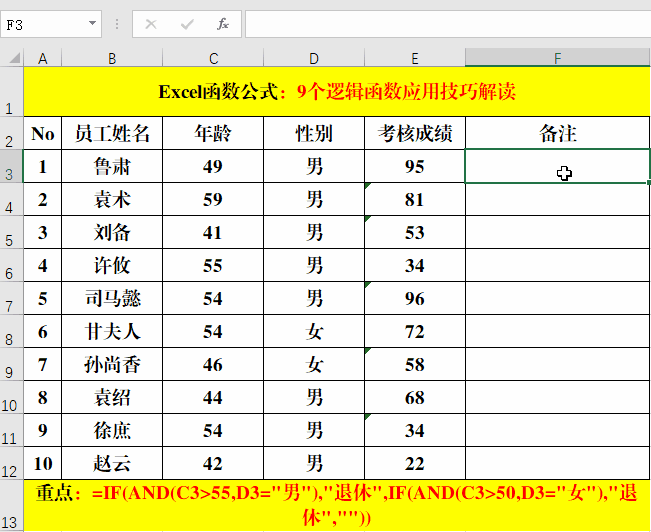
Task: Click the Cancel X icon in formula bar
Action: 151,24
